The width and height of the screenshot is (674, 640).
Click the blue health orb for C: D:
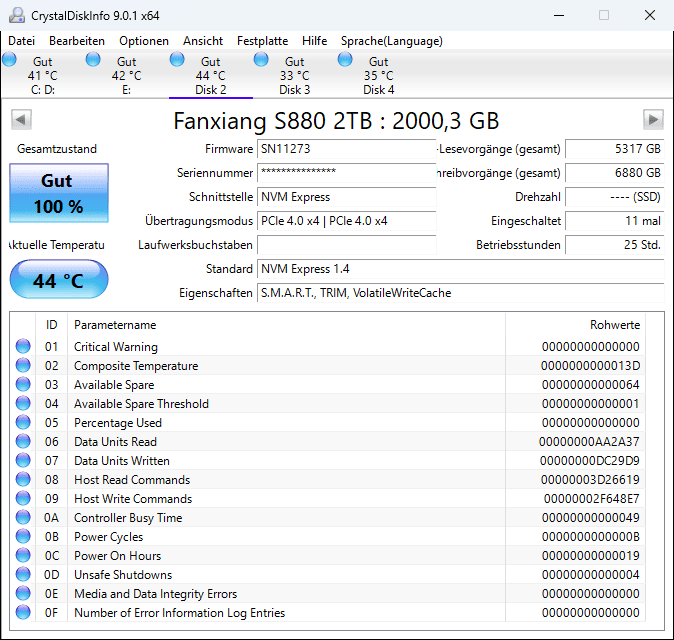click(x=9, y=60)
